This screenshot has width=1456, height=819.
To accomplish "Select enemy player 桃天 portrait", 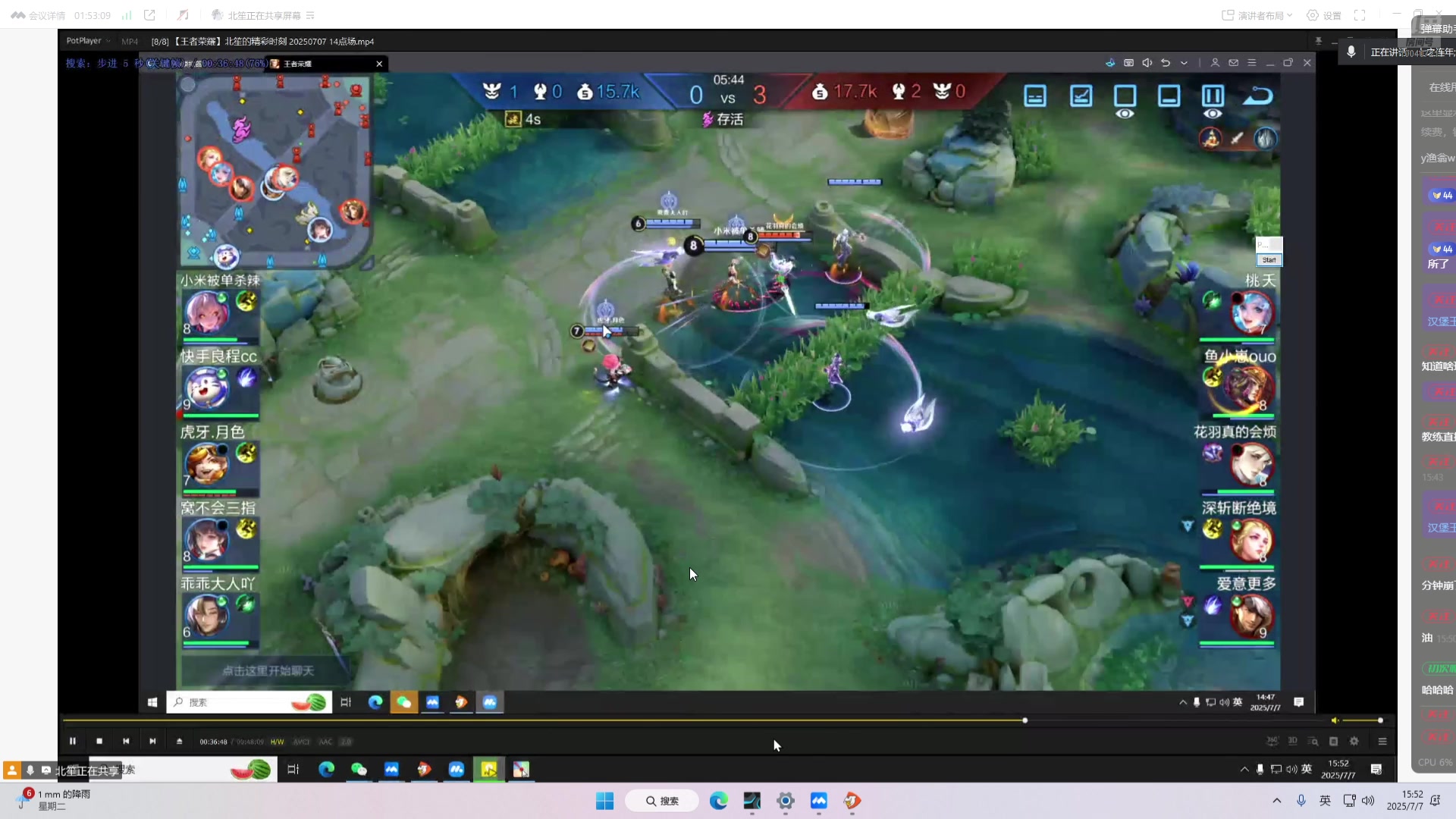I will 1252,312.
